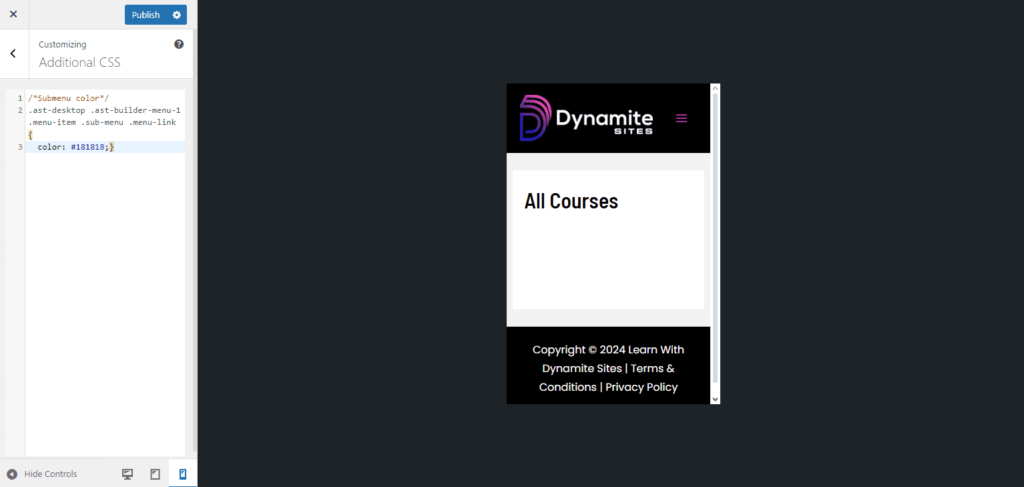Click the Dynamite Sites logo
Viewport: 1024px width, 487px height.
point(586,118)
